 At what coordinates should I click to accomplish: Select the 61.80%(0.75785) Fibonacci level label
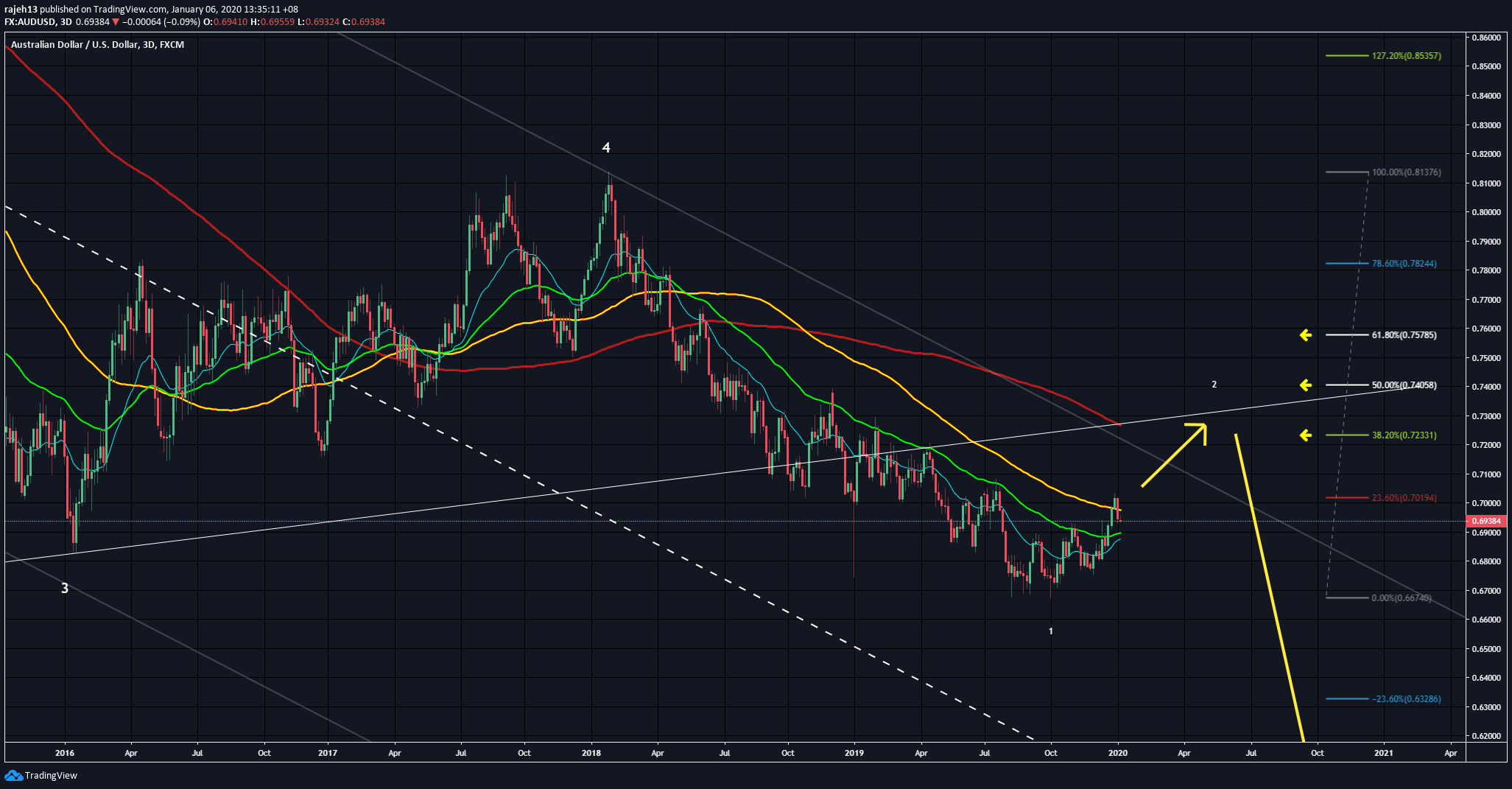(1404, 335)
